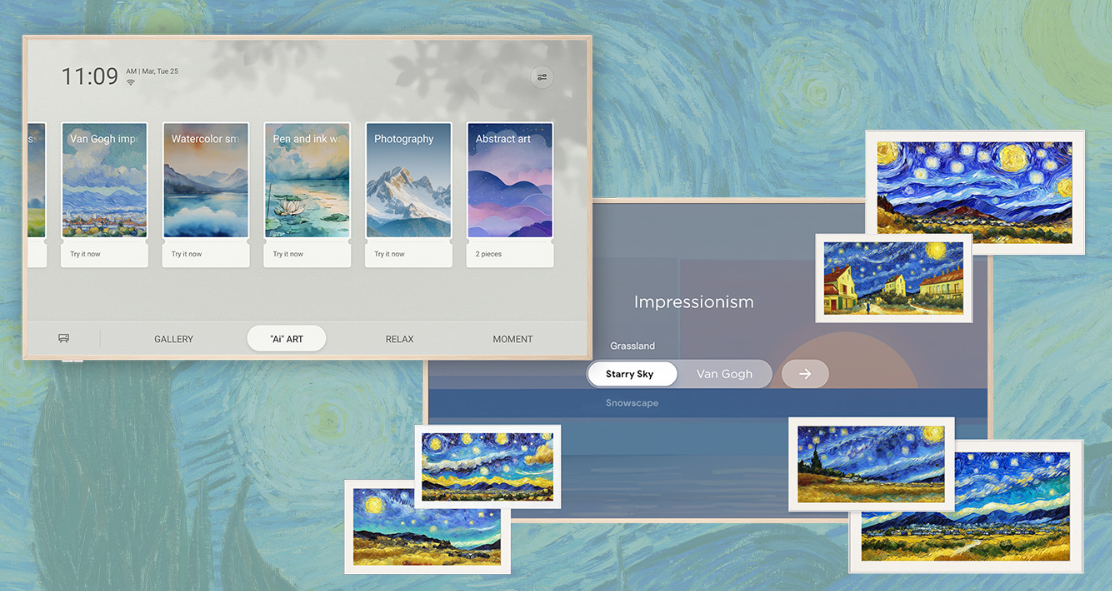Select the Pen and ink style card image
Image resolution: width=1112 pixels, height=591 pixels.
tap(308, 180)
